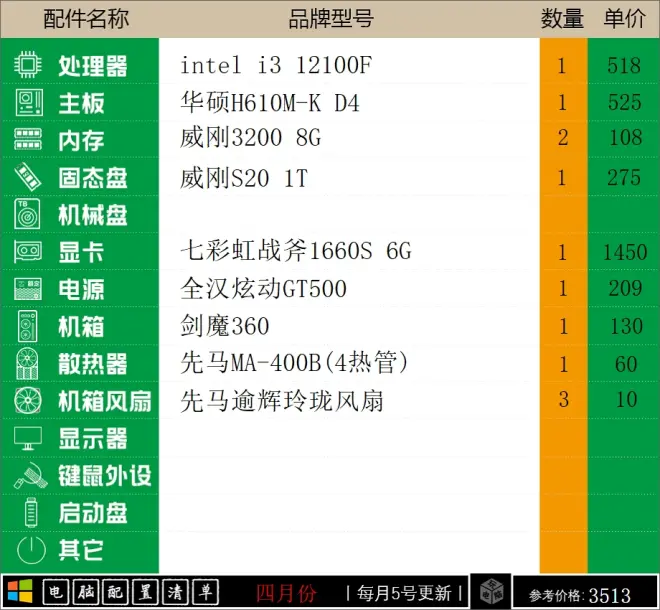Click the graphics card (显卡) icon
660x610 pixels.
(x=27, y=252)
